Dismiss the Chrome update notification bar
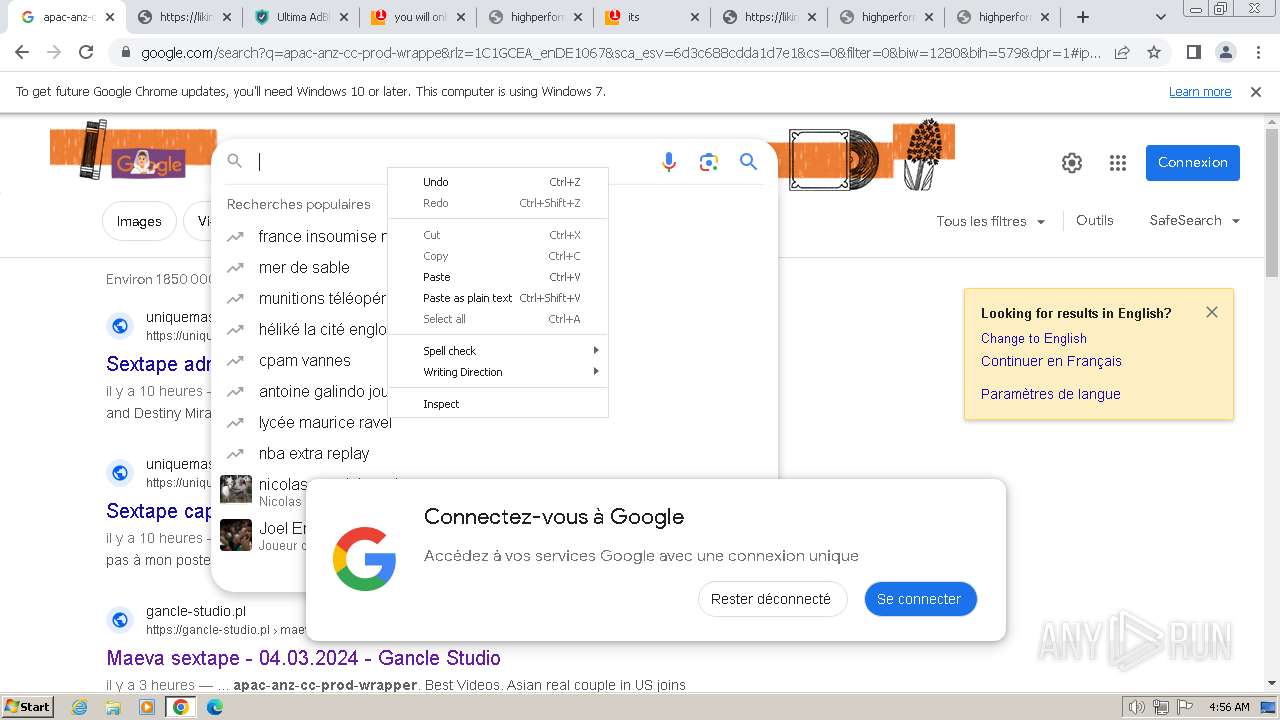This screenshot has width=1280, height=720. coord(1256,92)
